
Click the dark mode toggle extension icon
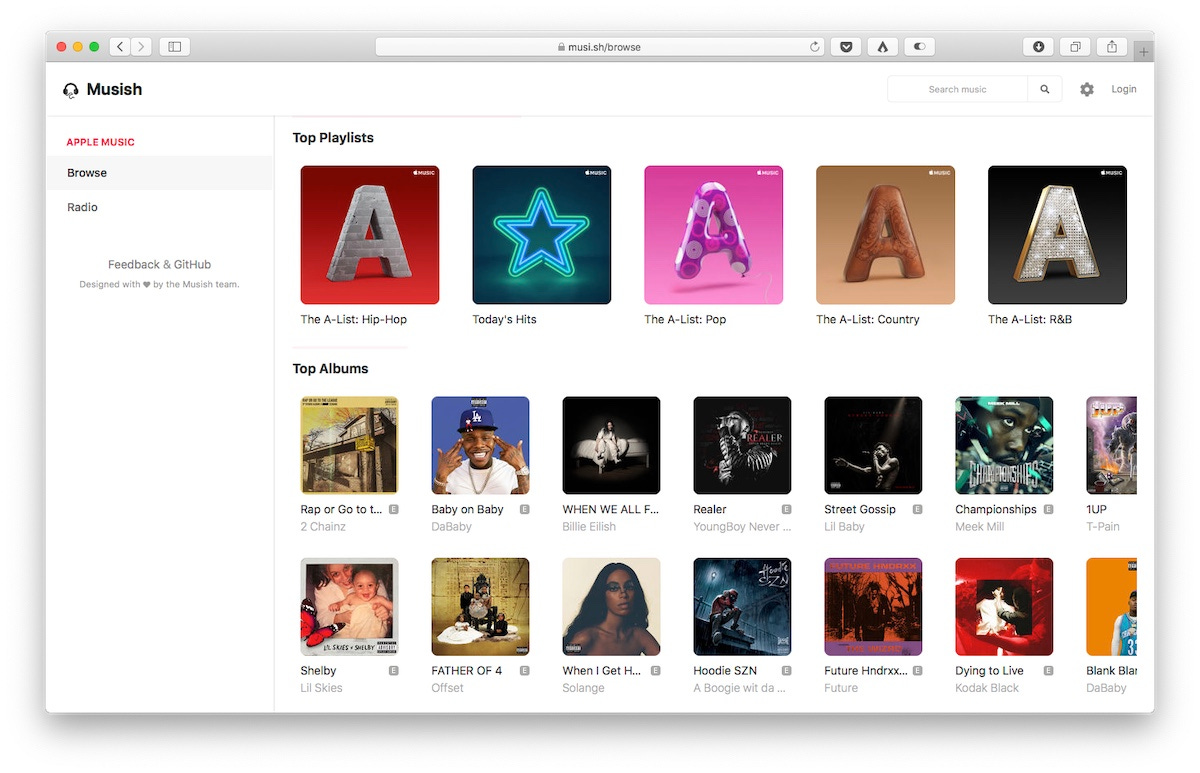pos(919,46)
